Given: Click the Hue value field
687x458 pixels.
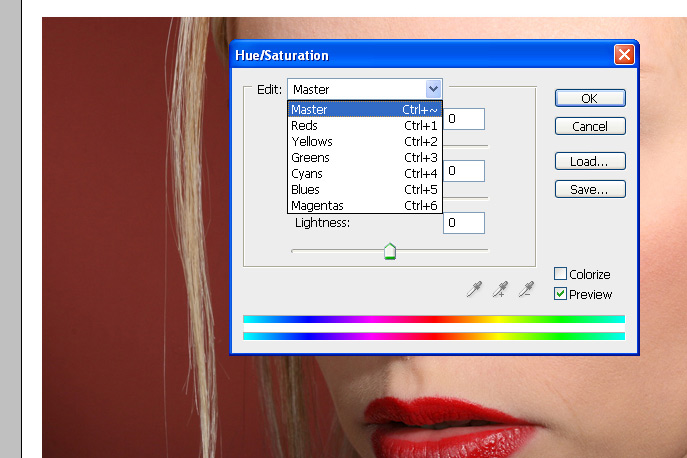Looking at the screenshot, I should pos(464,119).
